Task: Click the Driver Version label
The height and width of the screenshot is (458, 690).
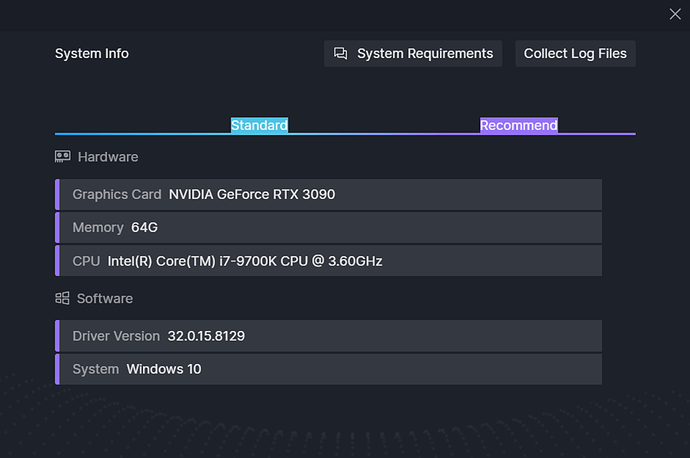Action: point(115,336)
